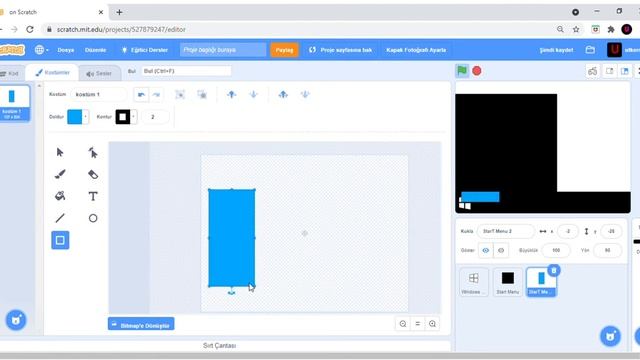Click the sprite y position field
The height and width of the screenshot is (360, 640).
(x=611, y=231)
